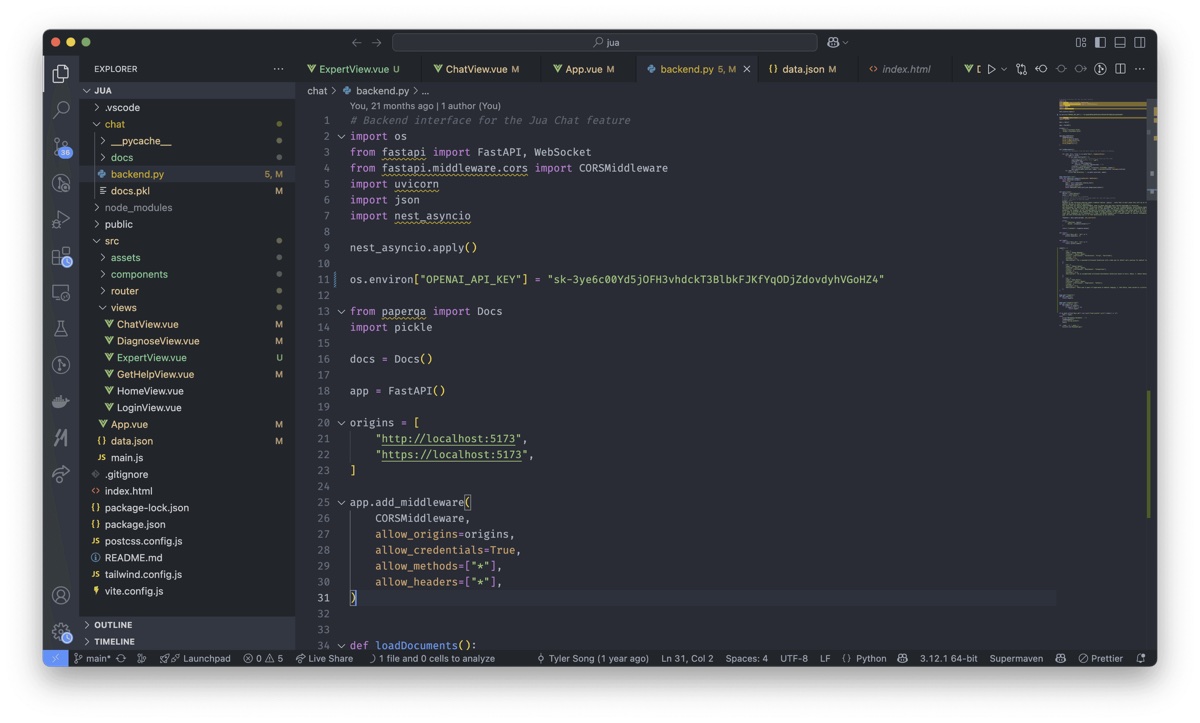Viewport: 1200px width, 723px height.
Task: Open the Run and Debug view
Action: pos(61,220)
